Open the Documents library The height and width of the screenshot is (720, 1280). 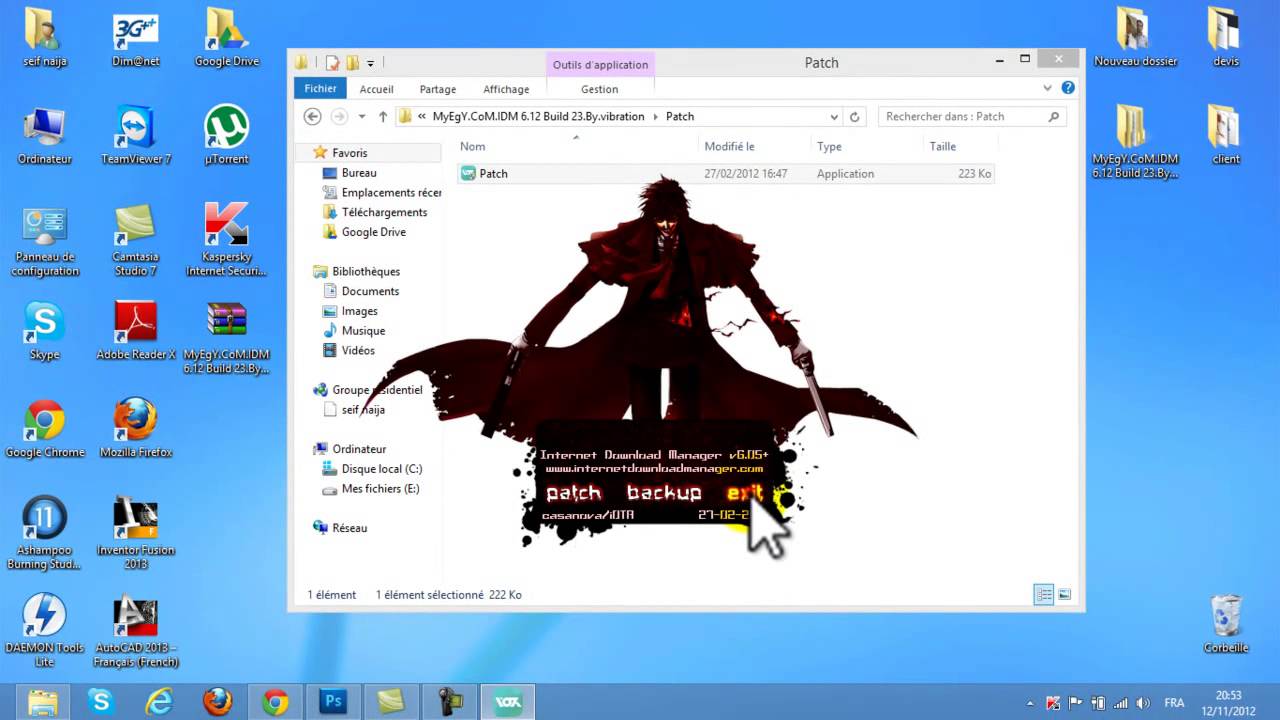(x=370, y=291)
